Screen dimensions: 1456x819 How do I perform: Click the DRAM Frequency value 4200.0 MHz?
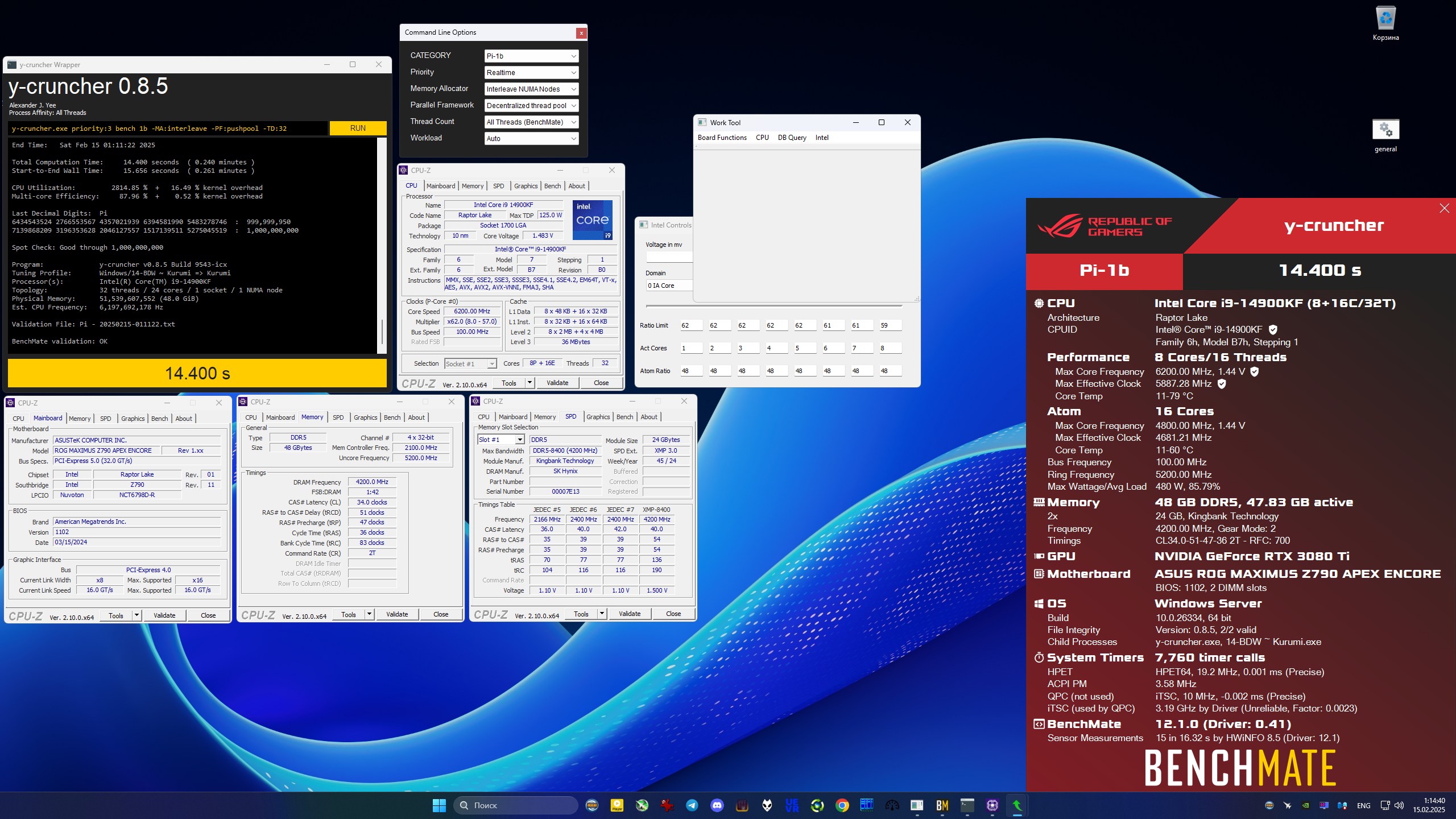coord(372,482)
